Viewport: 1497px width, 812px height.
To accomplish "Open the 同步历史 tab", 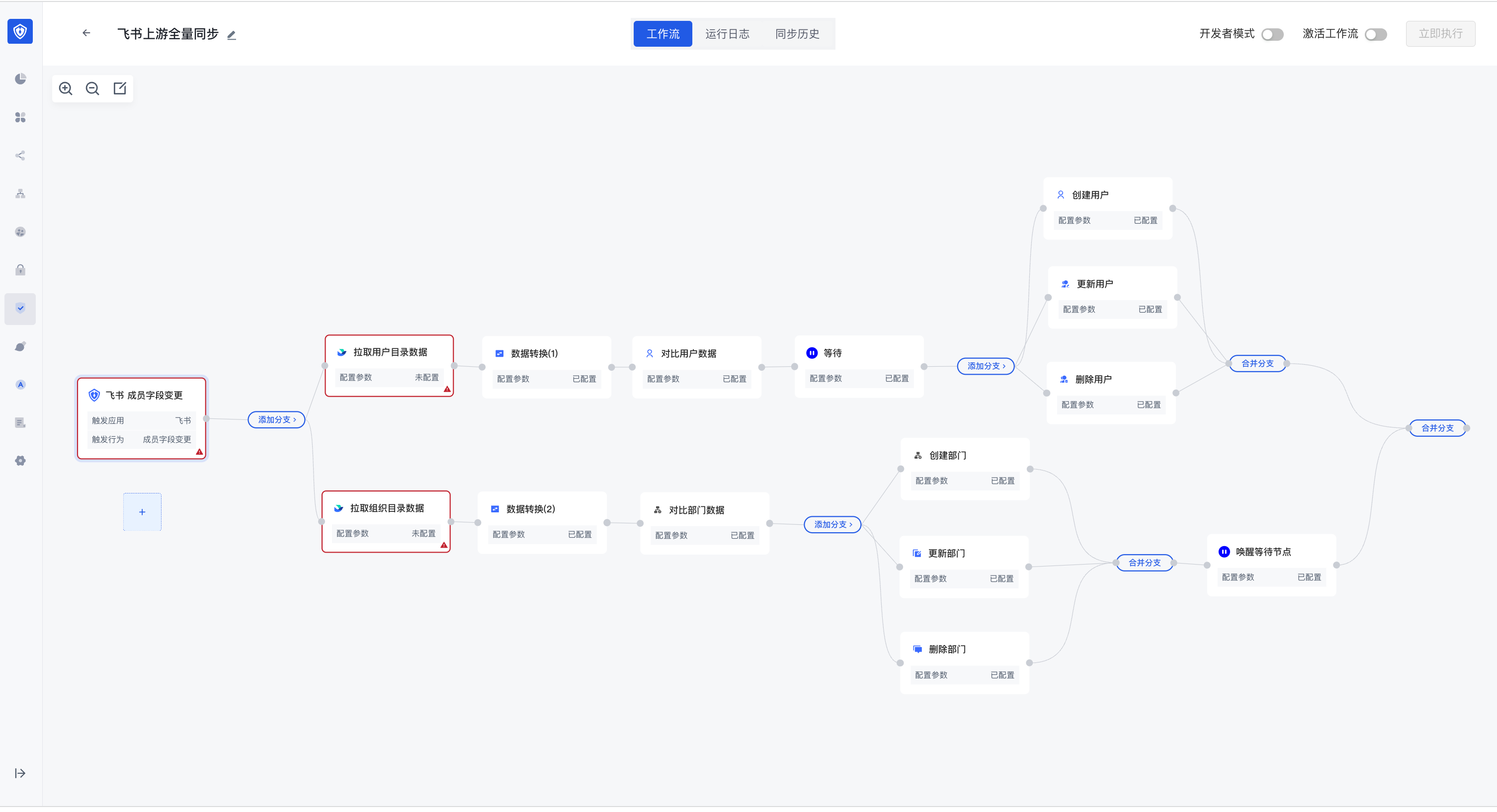I will click(797, 34).
